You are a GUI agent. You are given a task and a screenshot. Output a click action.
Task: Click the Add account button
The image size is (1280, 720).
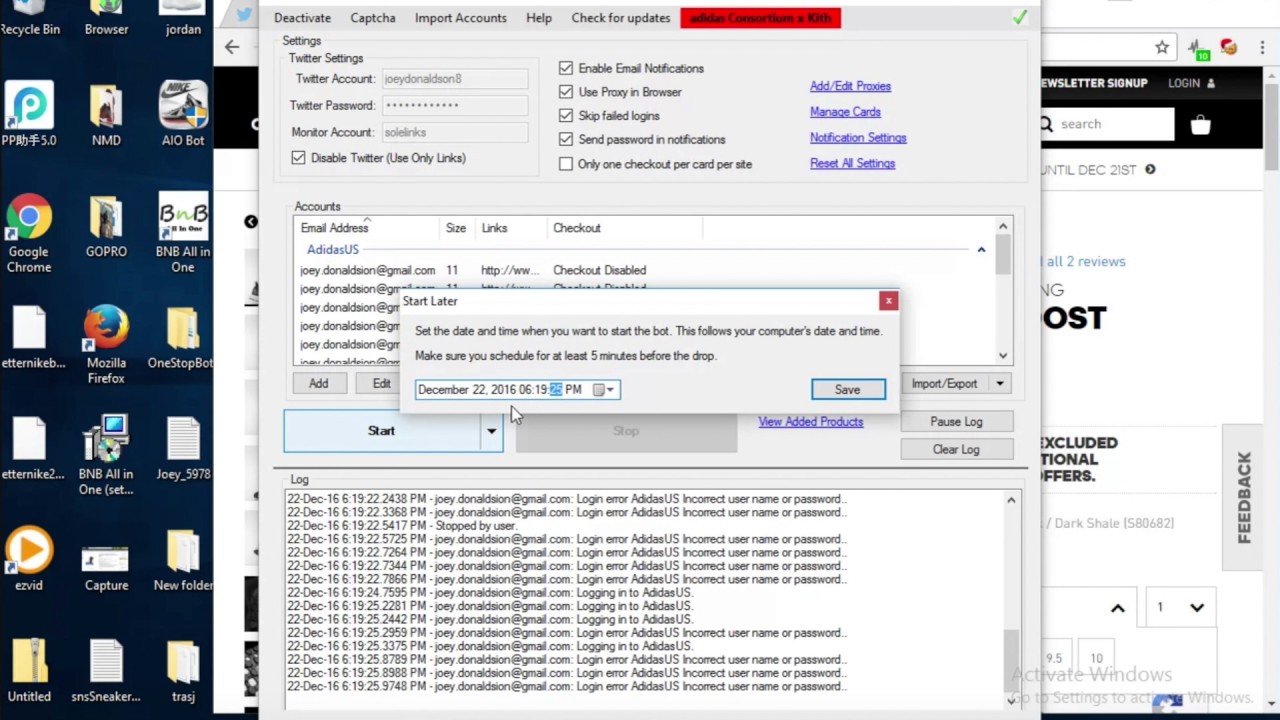[318, 384]
